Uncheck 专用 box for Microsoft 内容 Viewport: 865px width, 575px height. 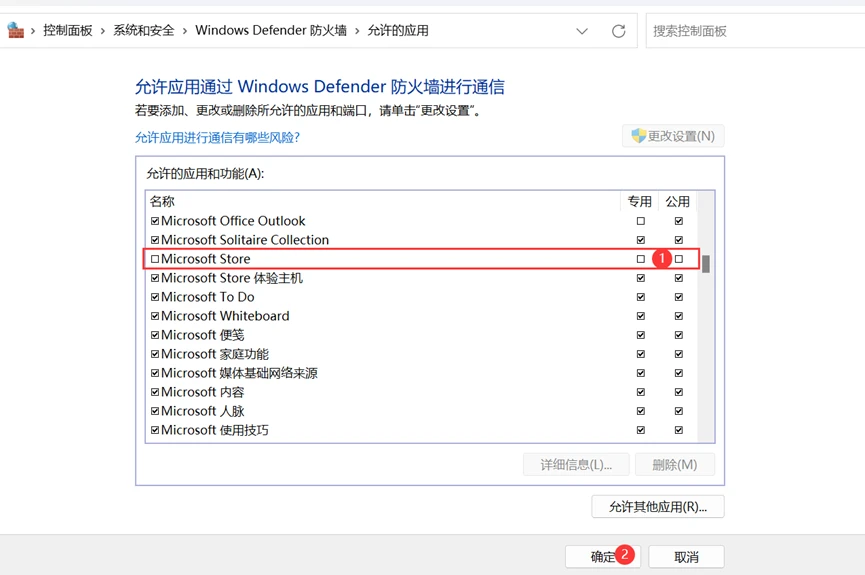640,392
